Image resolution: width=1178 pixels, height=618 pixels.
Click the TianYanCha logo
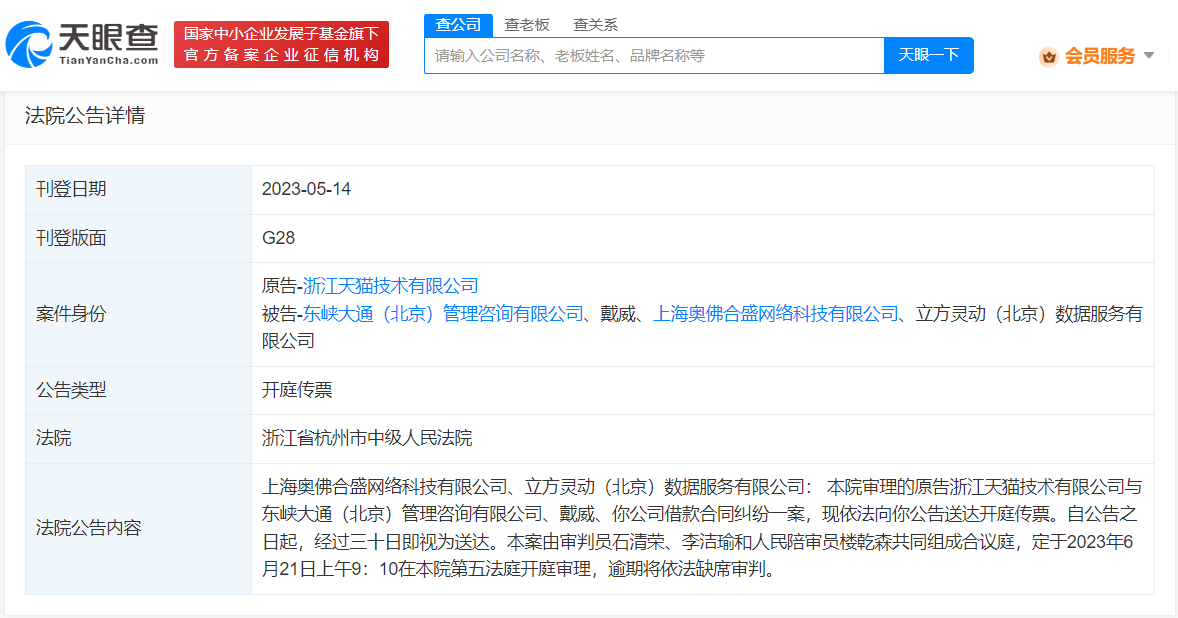(83, 44)
